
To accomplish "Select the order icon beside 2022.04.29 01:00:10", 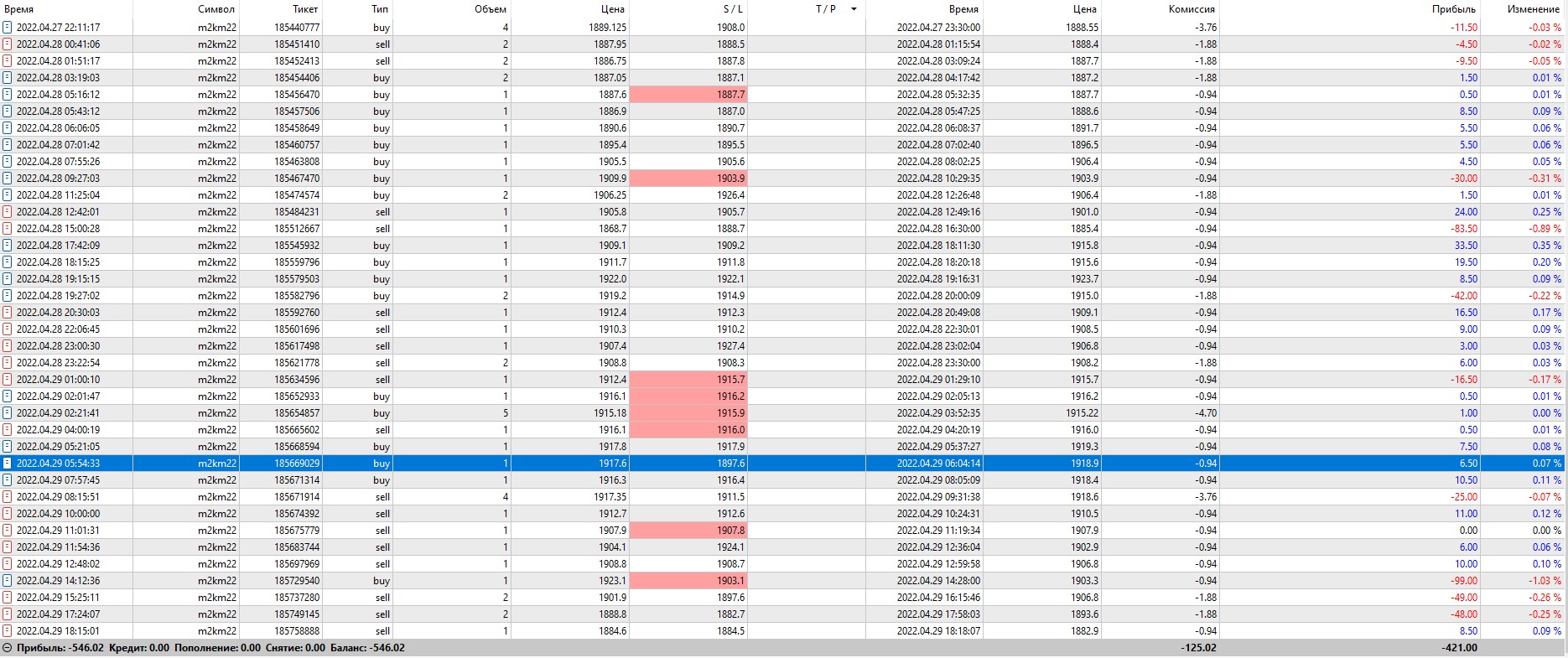I will pyautogui.click(x=8, y=380).
